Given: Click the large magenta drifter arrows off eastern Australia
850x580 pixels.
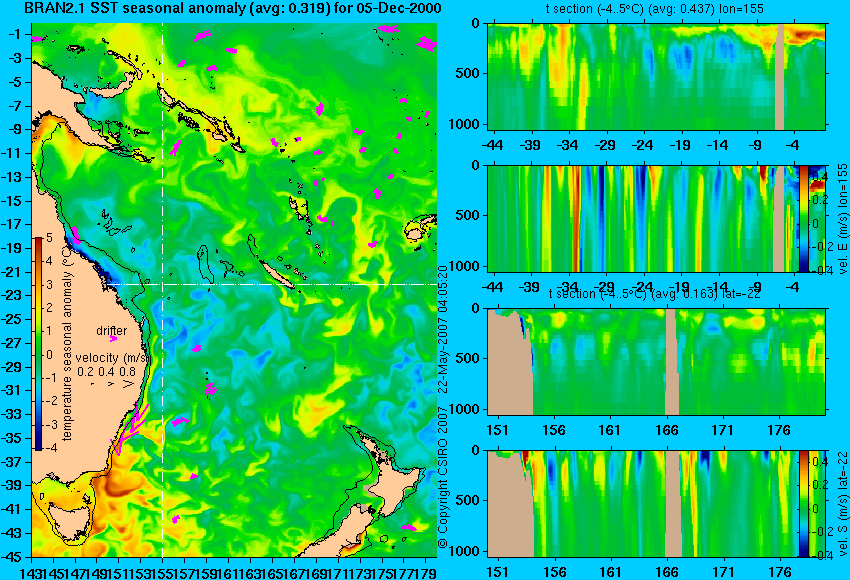Looking at the screenshot, I should [130, 429].
